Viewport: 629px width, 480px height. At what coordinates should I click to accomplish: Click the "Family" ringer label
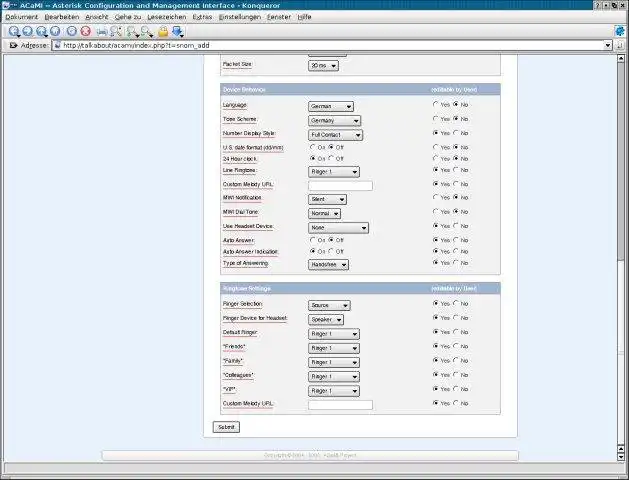[233, 361]
